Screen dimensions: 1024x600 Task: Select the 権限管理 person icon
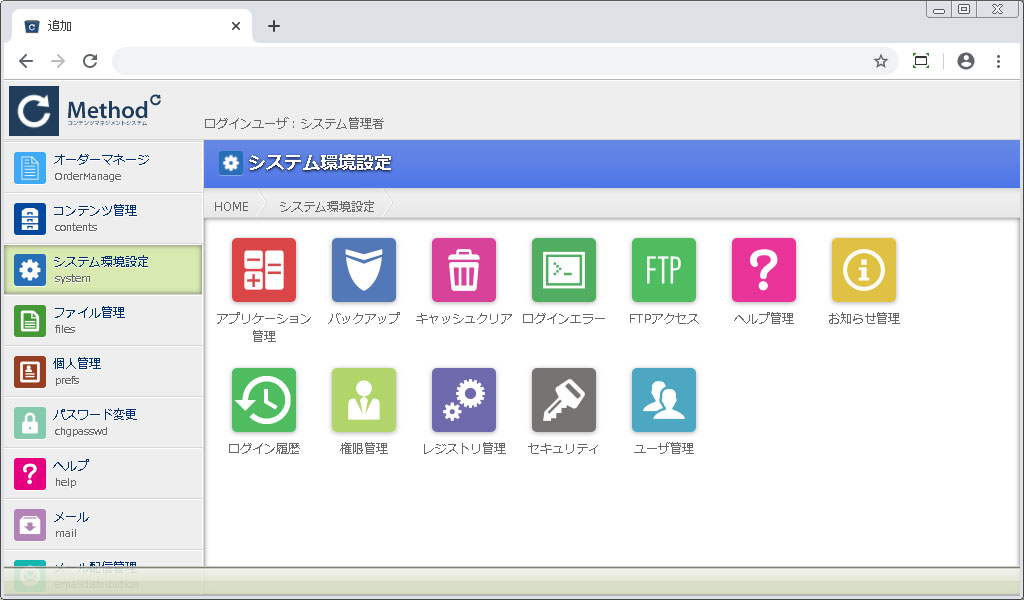tap(364, 400)
